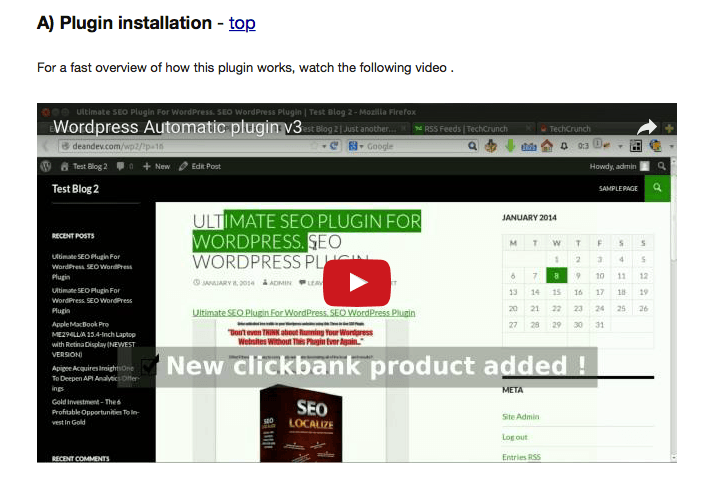
Task: Click the admin bar magnifier icon
Action: (x=661, y=166)
